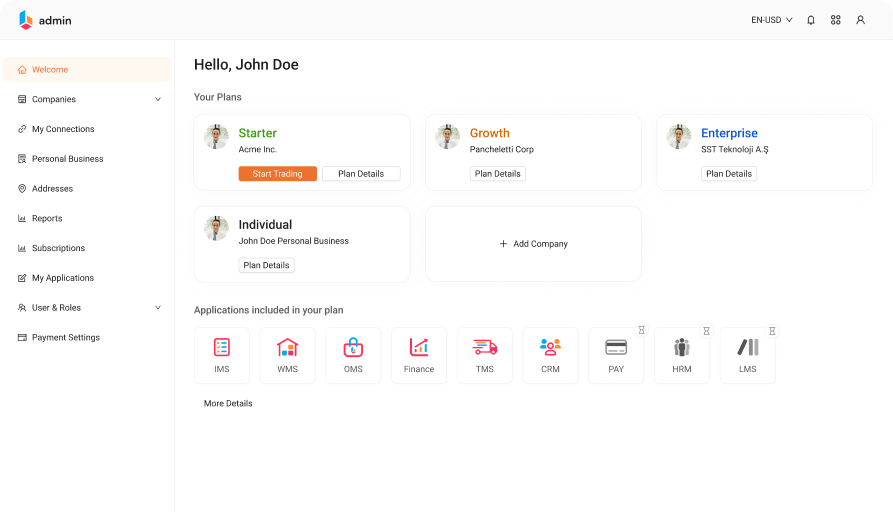Click the Starter plan title
The image size is (893, 515).
(257, 133)
